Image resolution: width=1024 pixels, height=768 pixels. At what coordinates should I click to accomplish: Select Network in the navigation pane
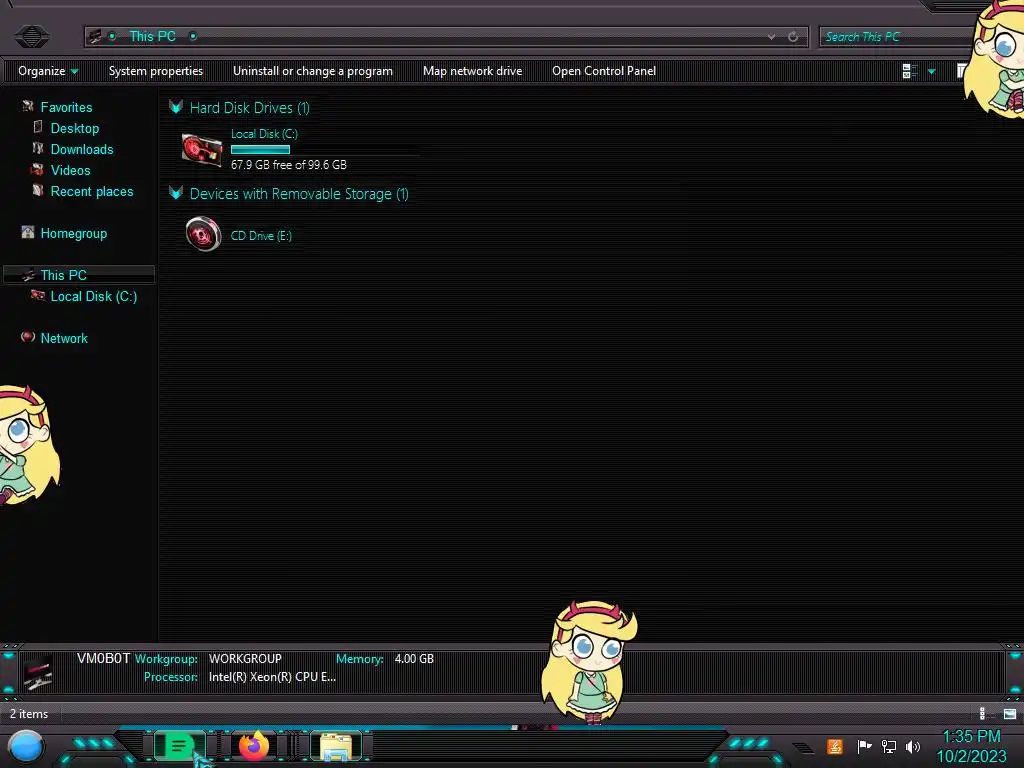point(64,338)
